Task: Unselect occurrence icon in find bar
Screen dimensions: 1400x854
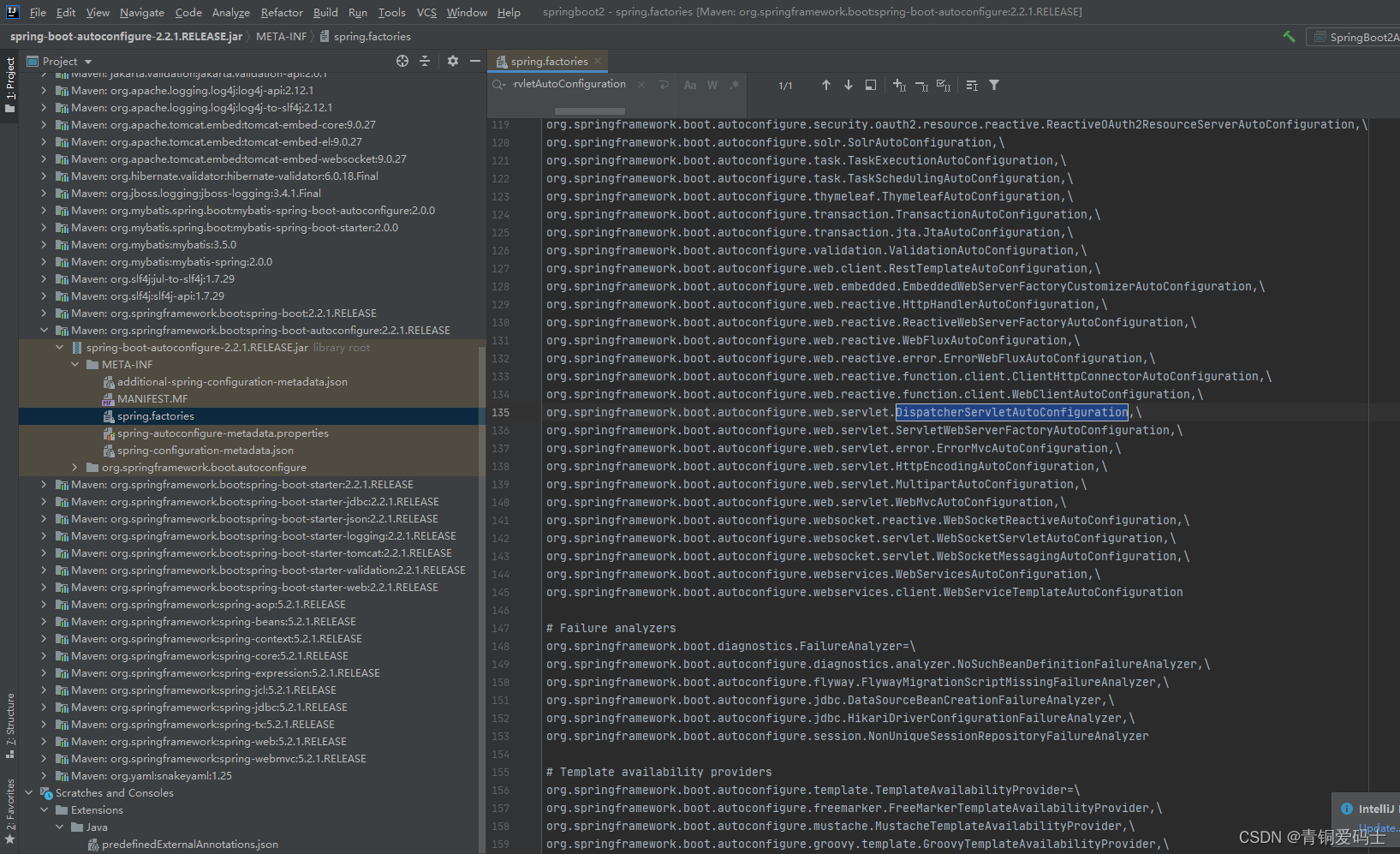Action: click(921, 85)
